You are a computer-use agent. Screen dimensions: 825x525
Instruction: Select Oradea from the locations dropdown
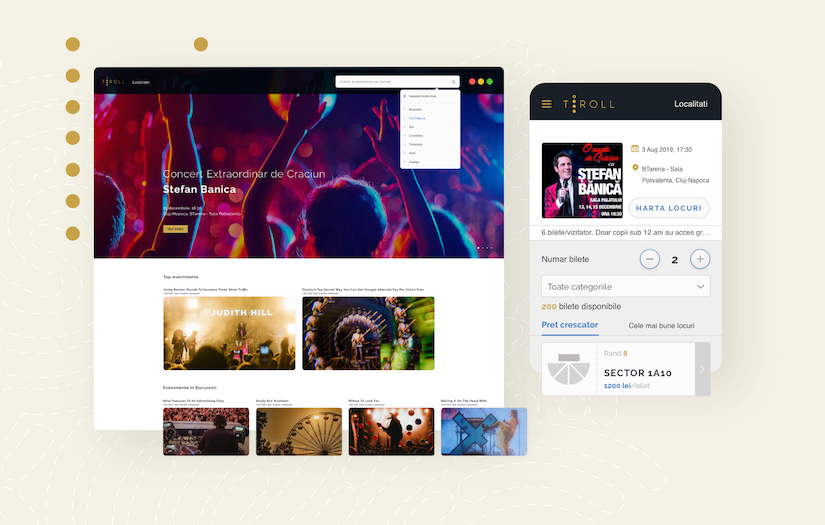414,162
